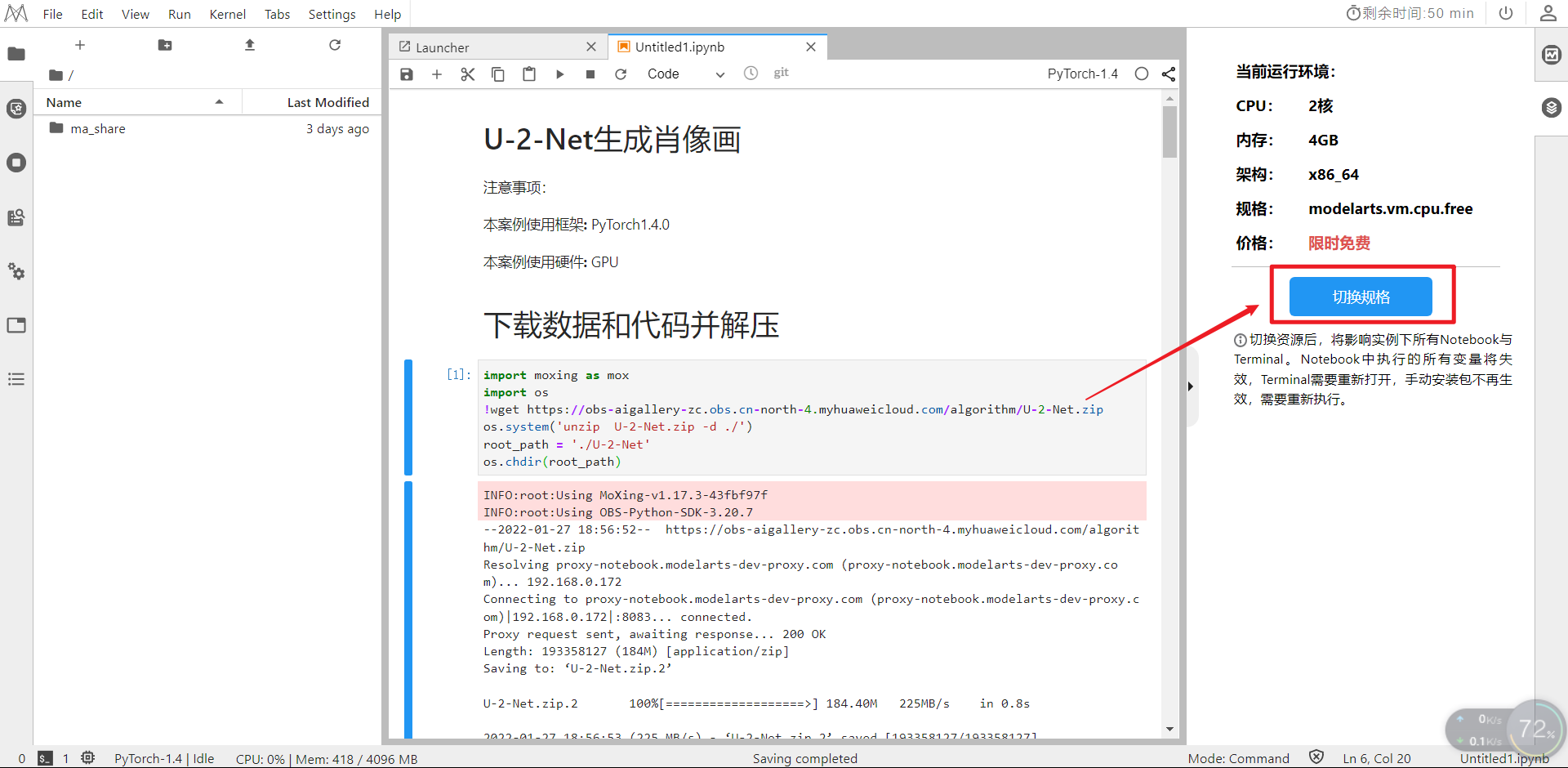Open the Settings menu

tap(332, 14)
